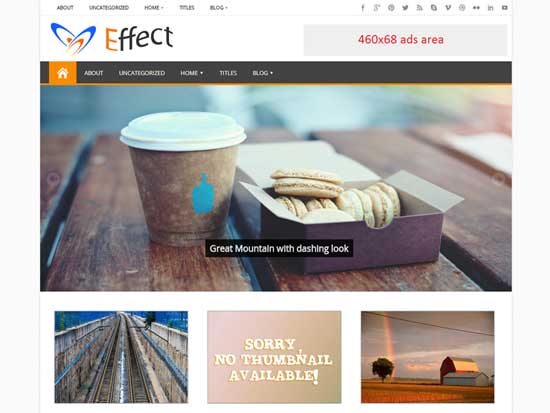Click the orange home icon in navbar
Screen dimensions: 550x413
coord(62,73)
